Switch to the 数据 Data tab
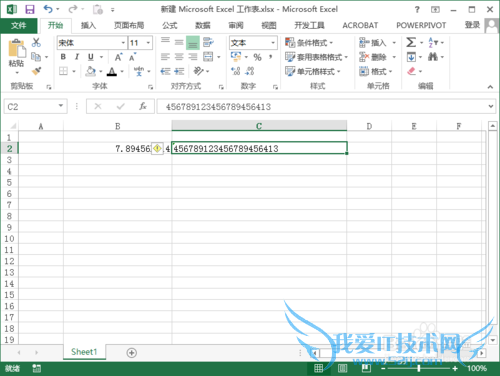Screen dimensions: 500x376 pos(203,25)
